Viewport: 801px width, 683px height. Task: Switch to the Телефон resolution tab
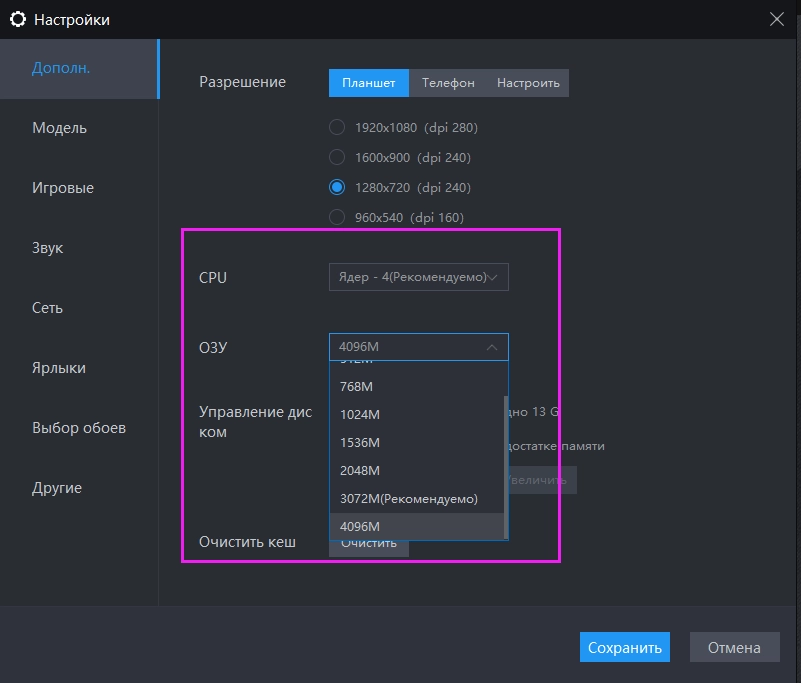[447, 83]
